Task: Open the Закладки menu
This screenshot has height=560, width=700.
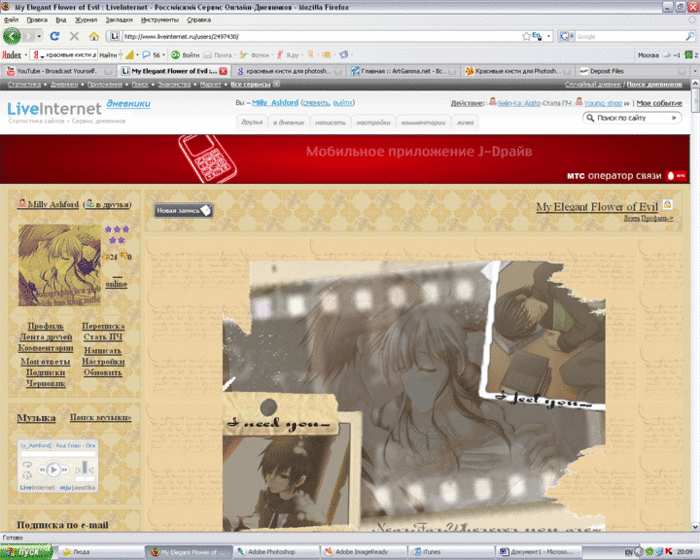Action: (119, 20)
